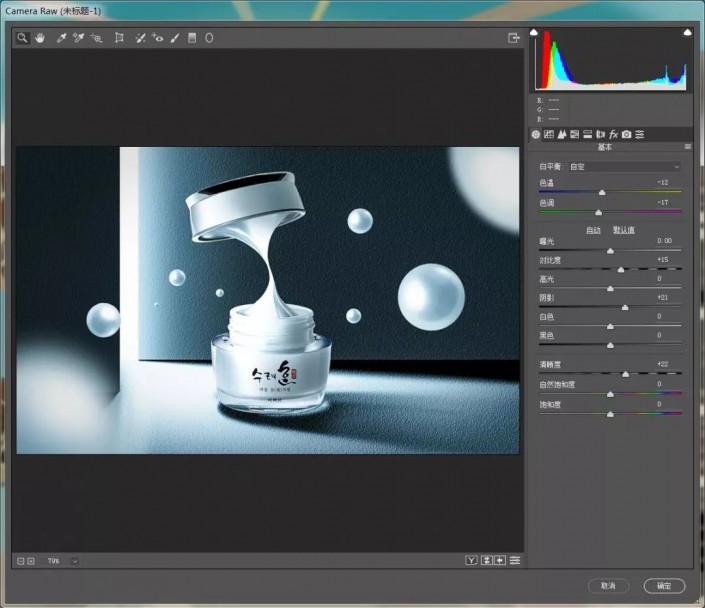
Task: Pick the White Balance eyedropper tool
Action: 61,38
